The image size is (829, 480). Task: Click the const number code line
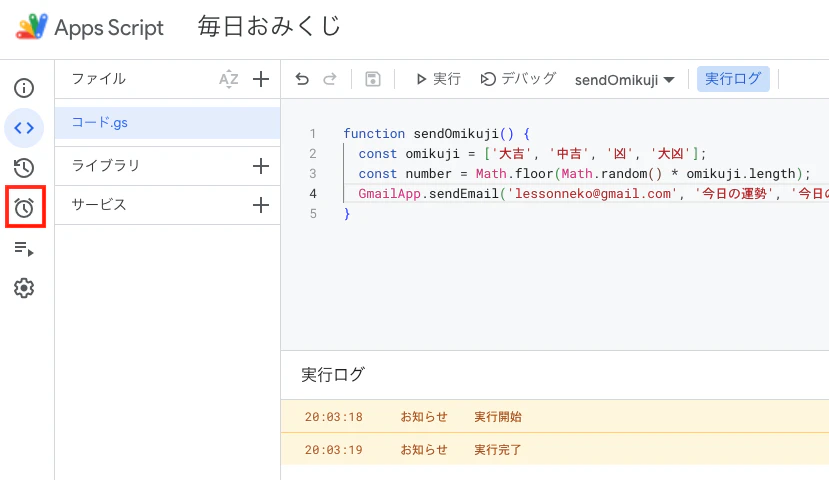(x=584, y=174)
